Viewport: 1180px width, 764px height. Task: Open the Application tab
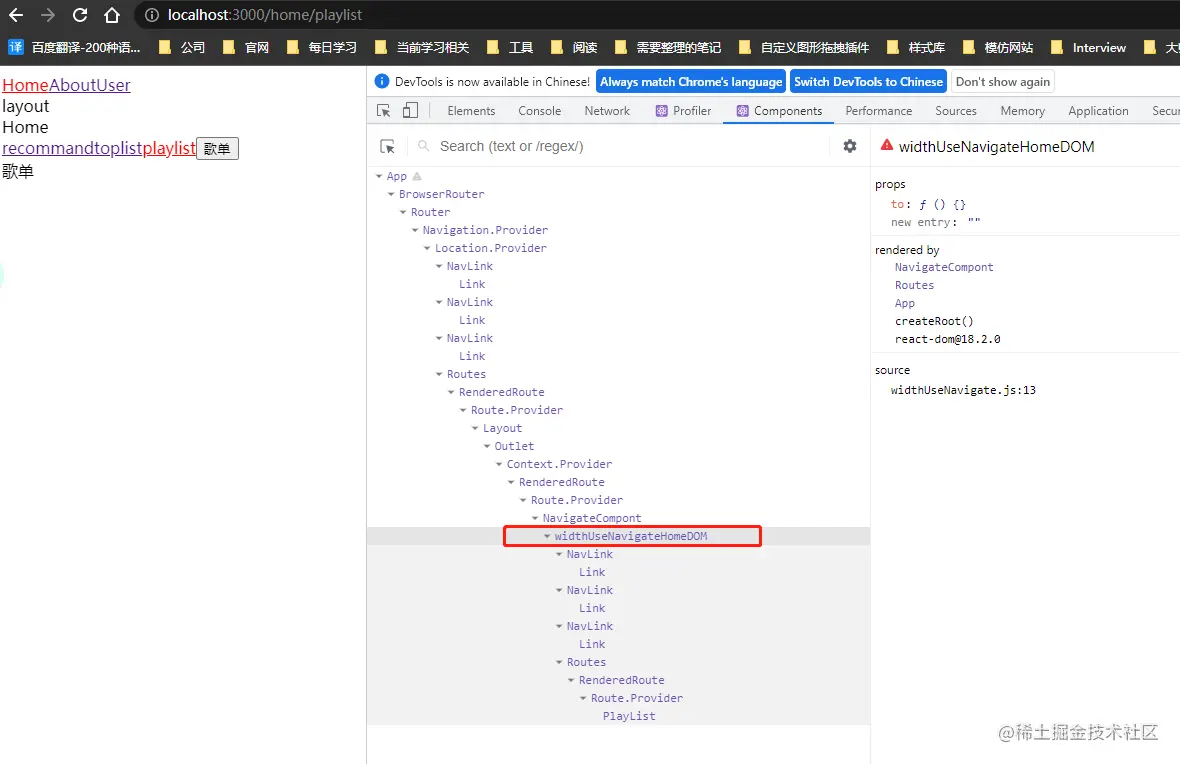click(1098, 111)
